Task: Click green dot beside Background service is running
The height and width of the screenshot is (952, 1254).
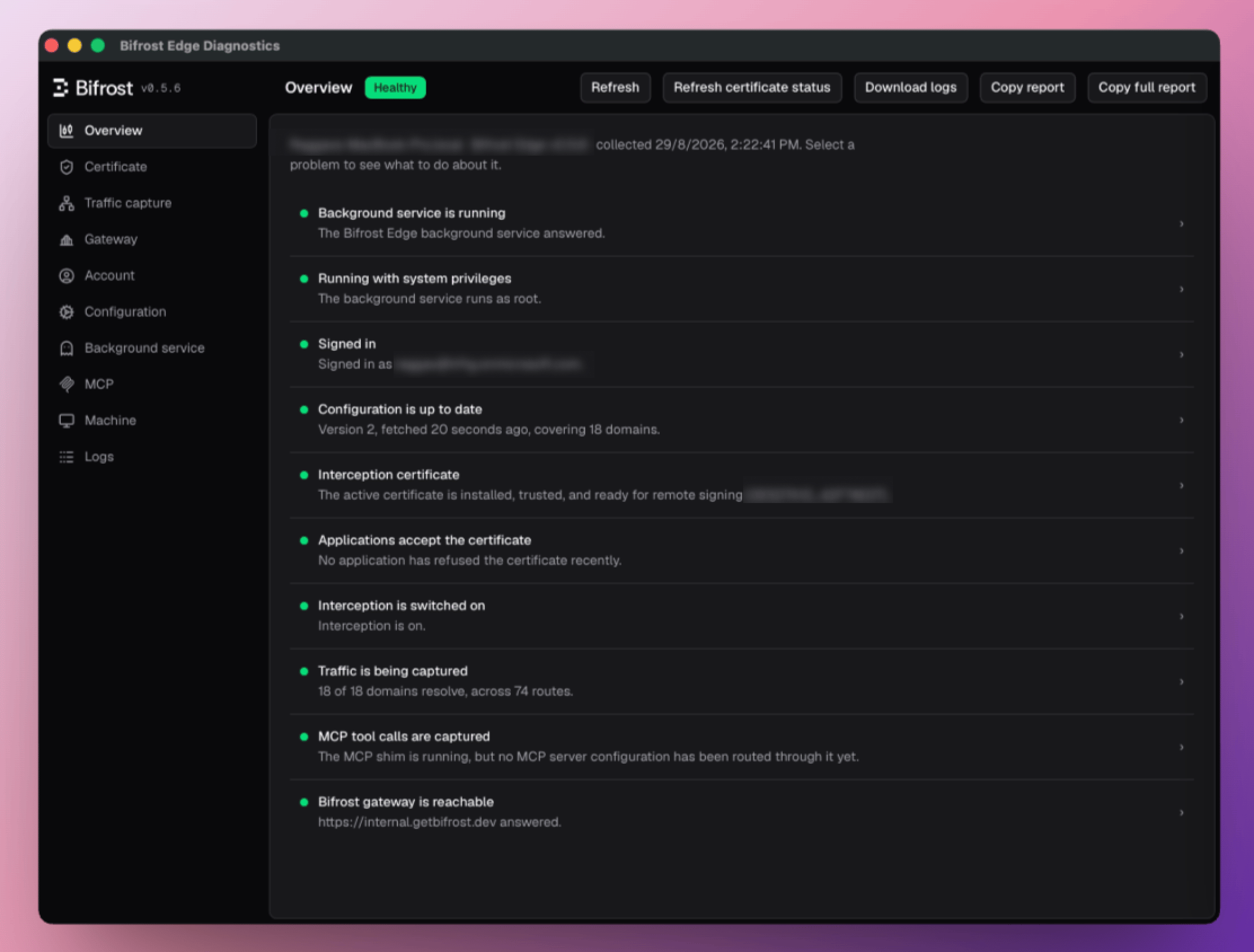Action: pos(304,214)
